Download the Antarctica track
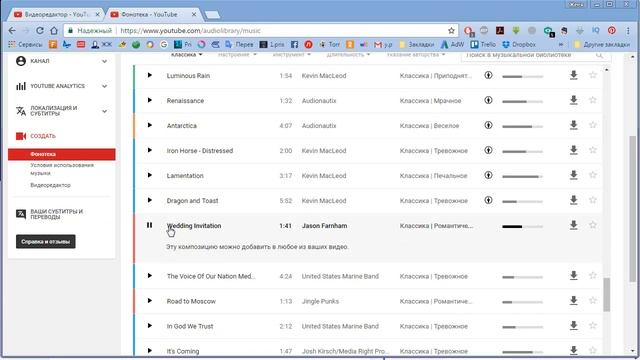The width and height of the screenshot is (640, 360). [x=573, y=125]
